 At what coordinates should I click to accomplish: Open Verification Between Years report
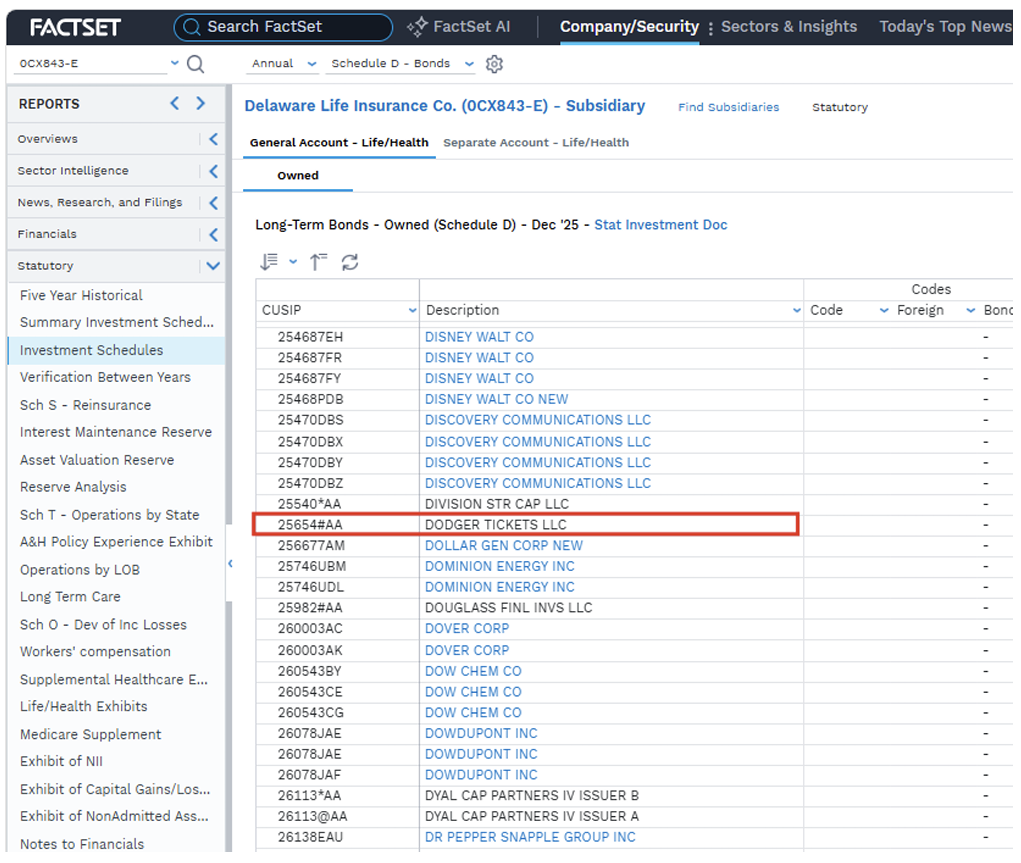tap(105, 377)
